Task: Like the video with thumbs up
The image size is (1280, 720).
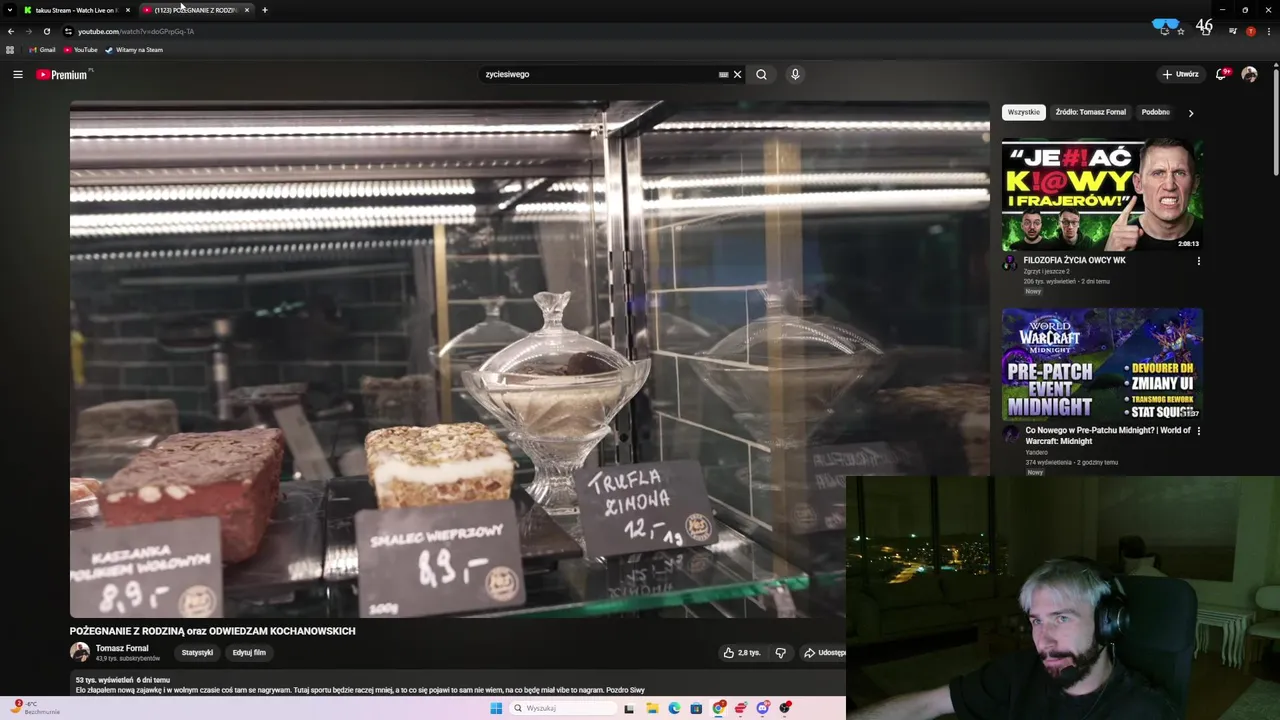Action: coord(741,652)
